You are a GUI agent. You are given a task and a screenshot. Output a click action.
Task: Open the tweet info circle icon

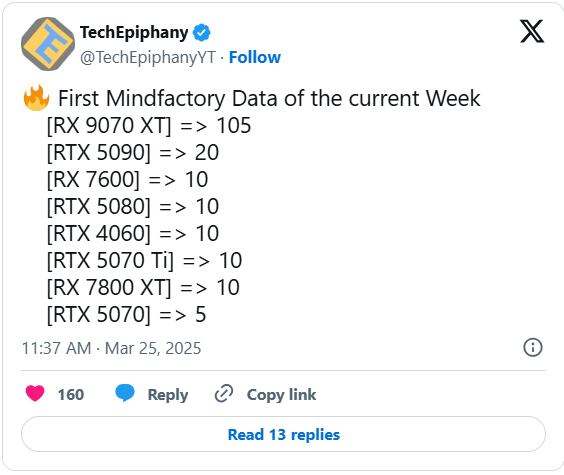[533, 347]
